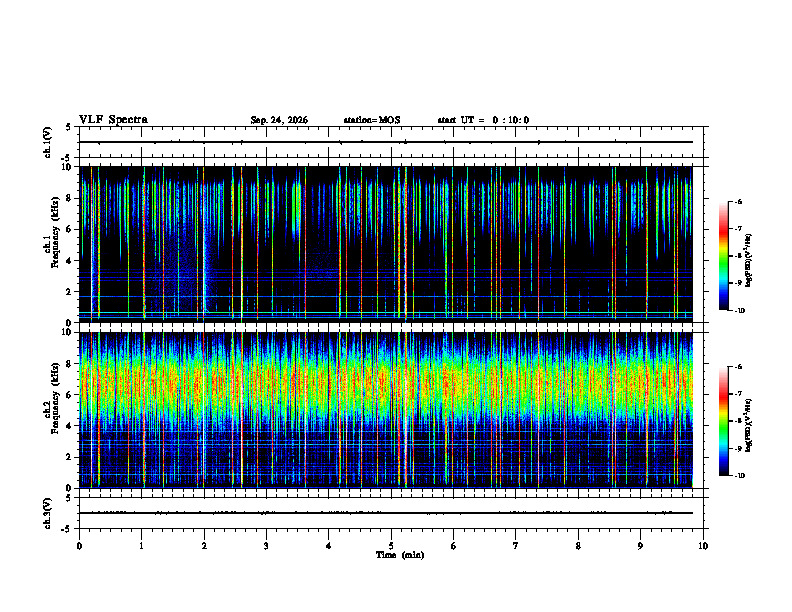This screenshot has width=792, height=612.
Task: Select the start UT time label
Action: pos(483,120)
